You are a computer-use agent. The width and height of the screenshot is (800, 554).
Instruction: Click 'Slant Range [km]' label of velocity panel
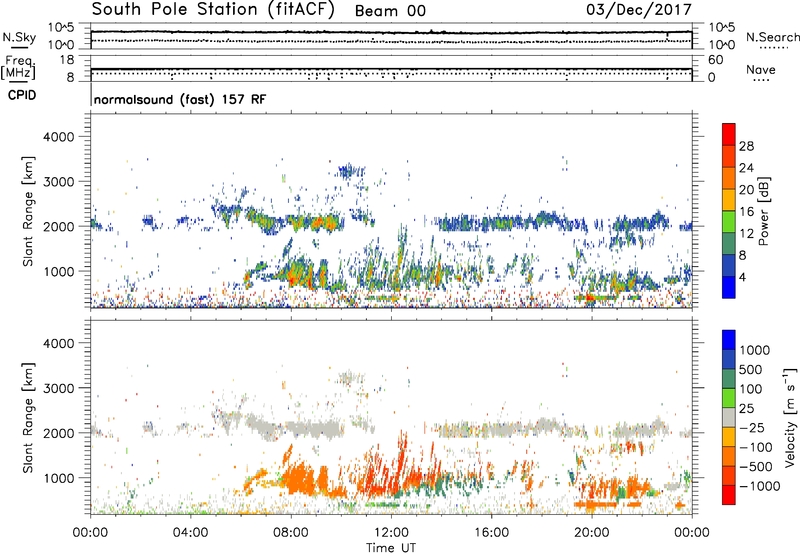click(x=28, y=418)
